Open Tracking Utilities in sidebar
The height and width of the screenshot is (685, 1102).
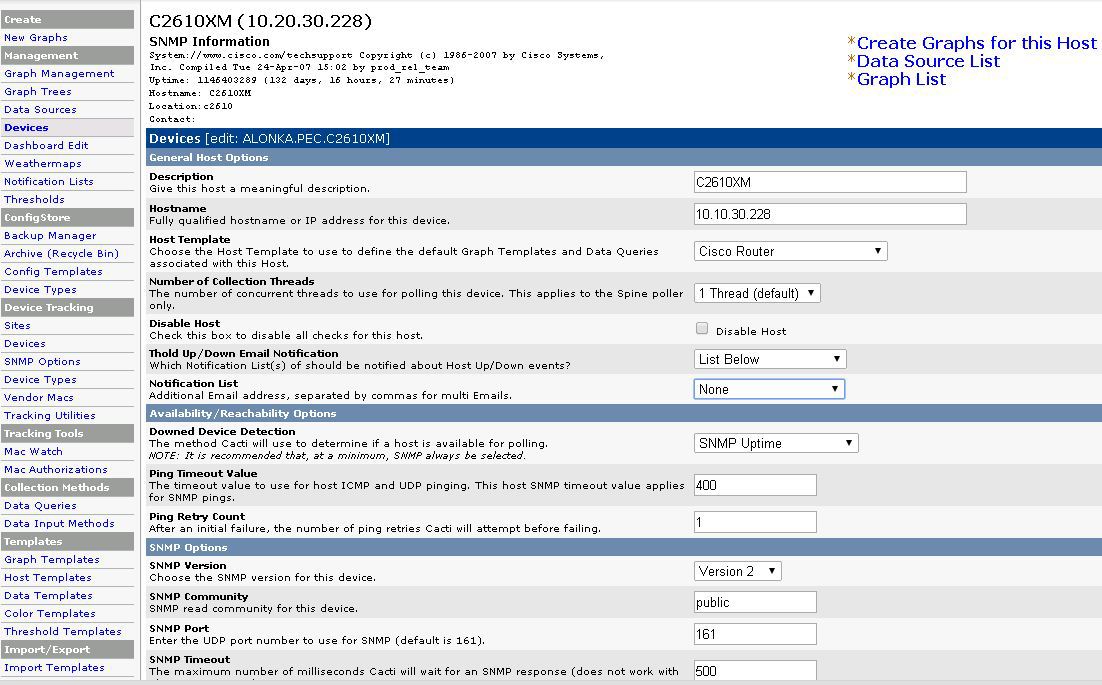pos(50,416)
